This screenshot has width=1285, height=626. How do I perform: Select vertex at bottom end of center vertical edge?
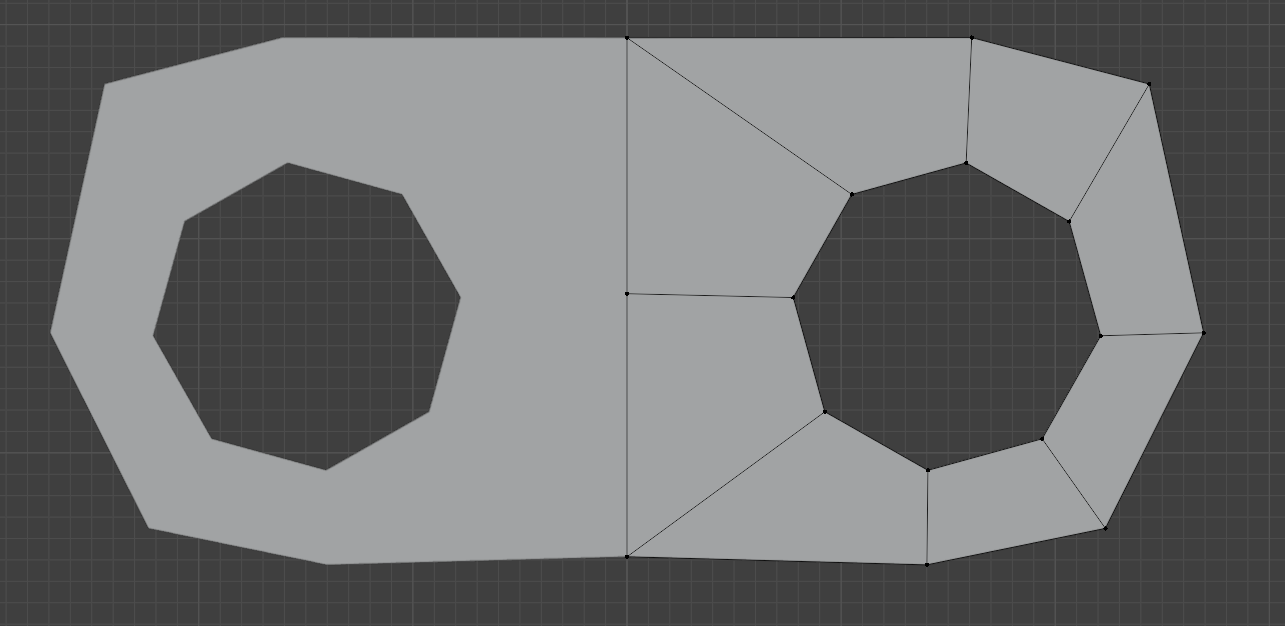point(627,557)
